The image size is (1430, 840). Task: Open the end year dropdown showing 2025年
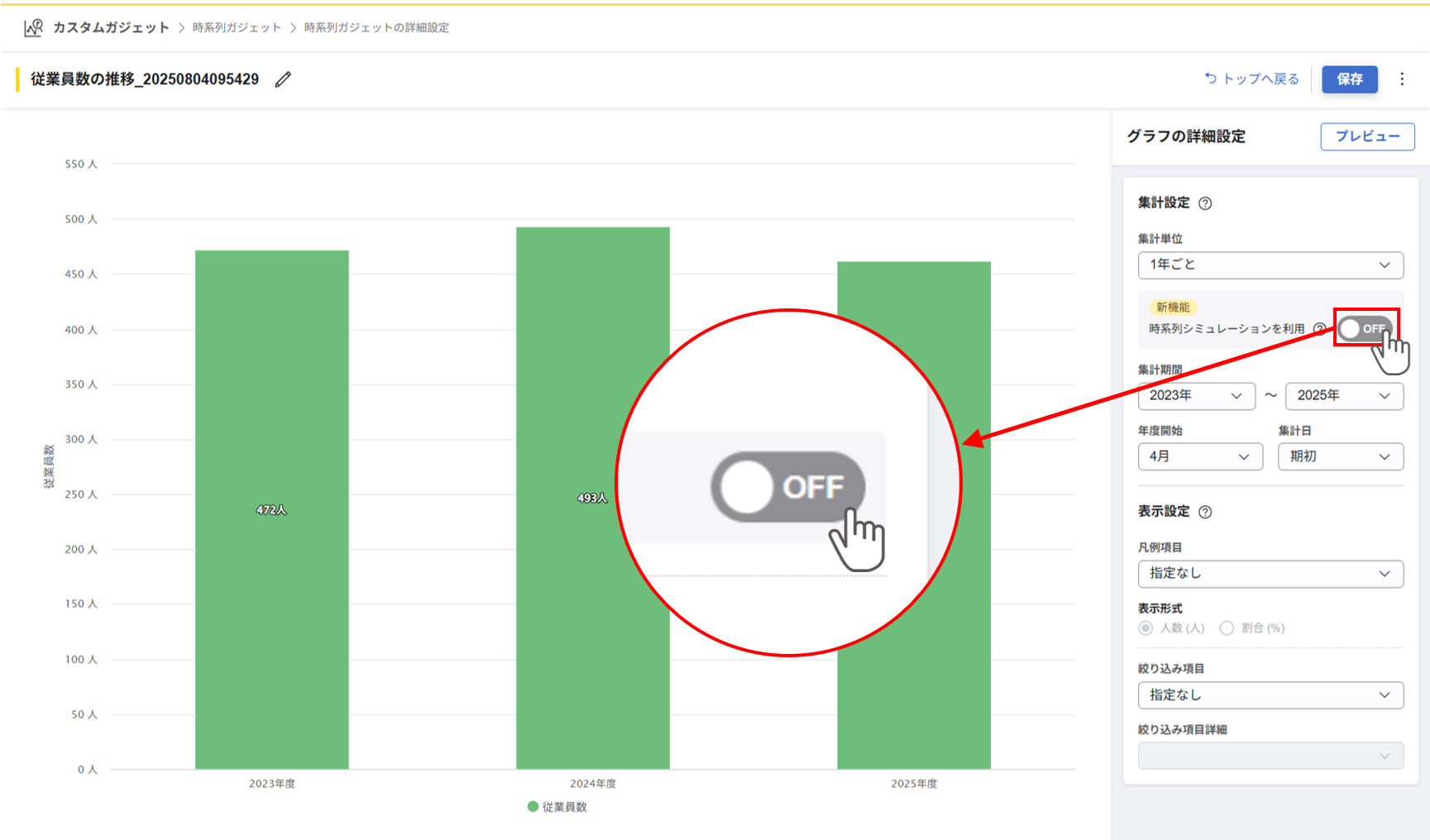(1343, 396)
